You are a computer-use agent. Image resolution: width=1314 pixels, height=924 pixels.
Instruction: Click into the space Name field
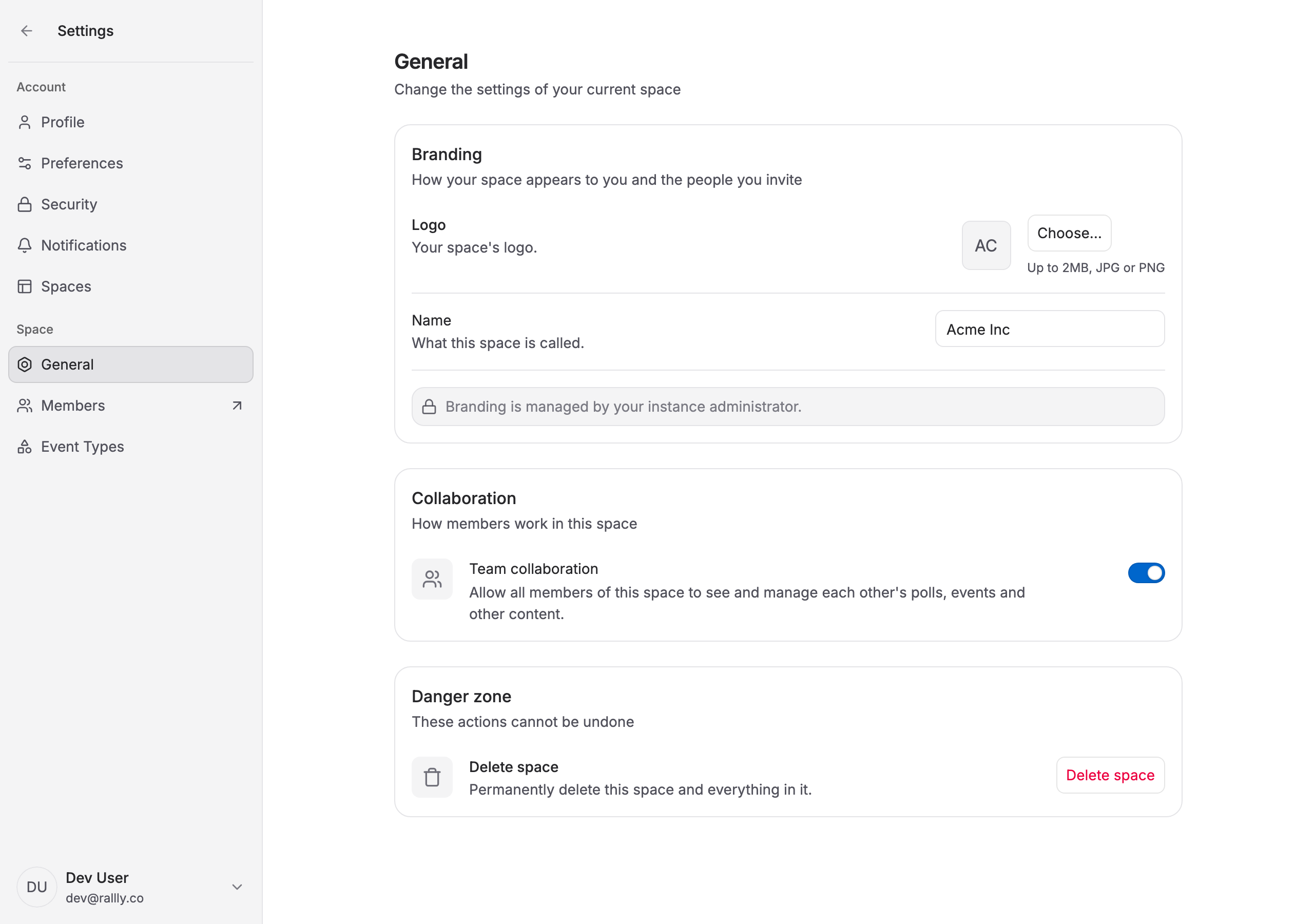[x=1050, y=329]
